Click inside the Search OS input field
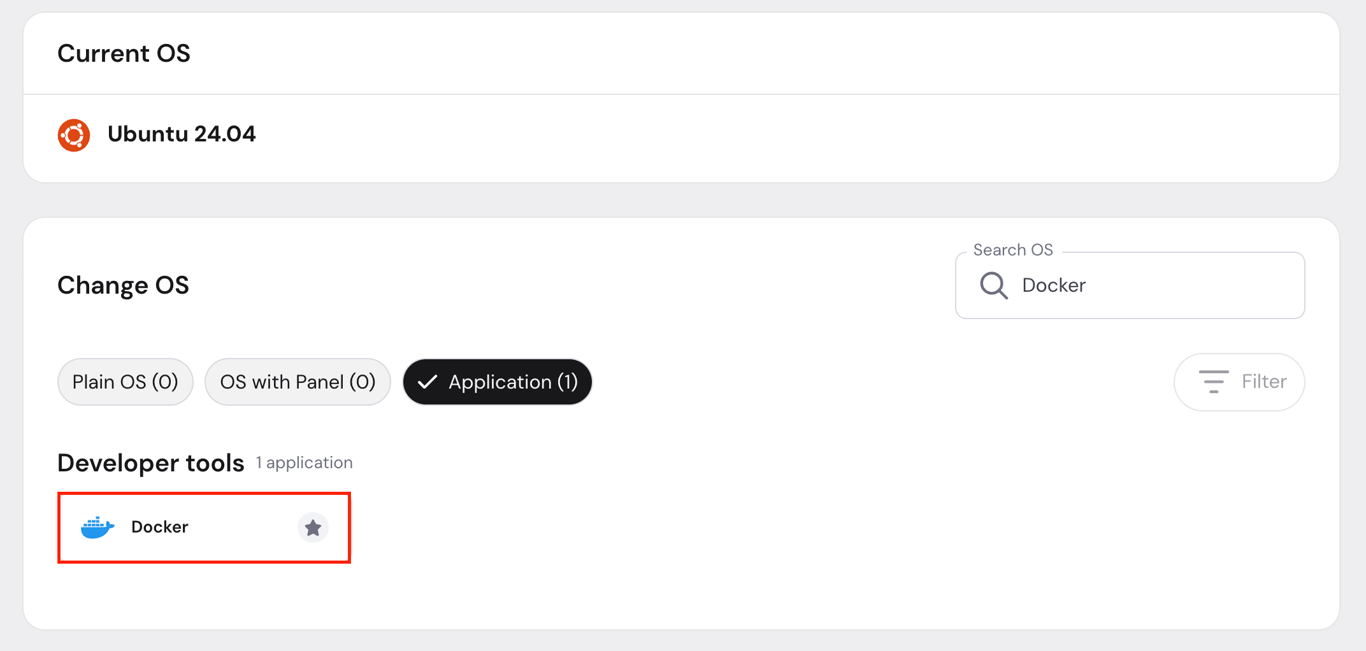Screen dimensions: 1366x651 [x=1130, y=285]
